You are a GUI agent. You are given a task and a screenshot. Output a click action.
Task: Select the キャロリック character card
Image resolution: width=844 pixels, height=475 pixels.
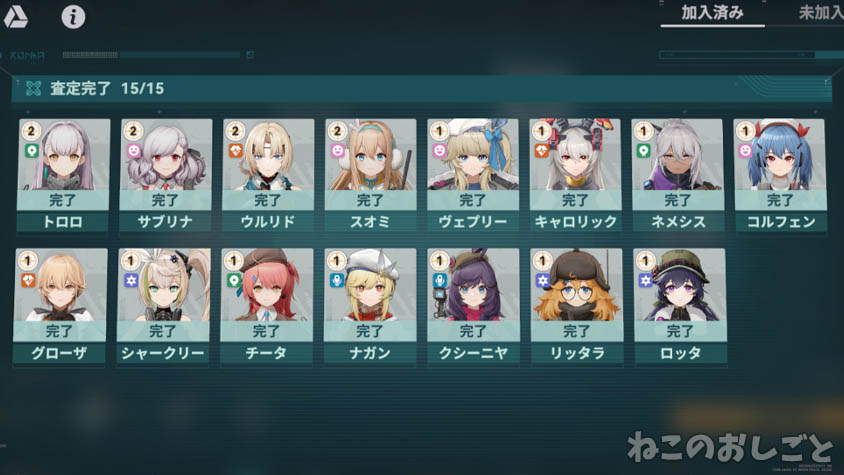click(575, 176)
